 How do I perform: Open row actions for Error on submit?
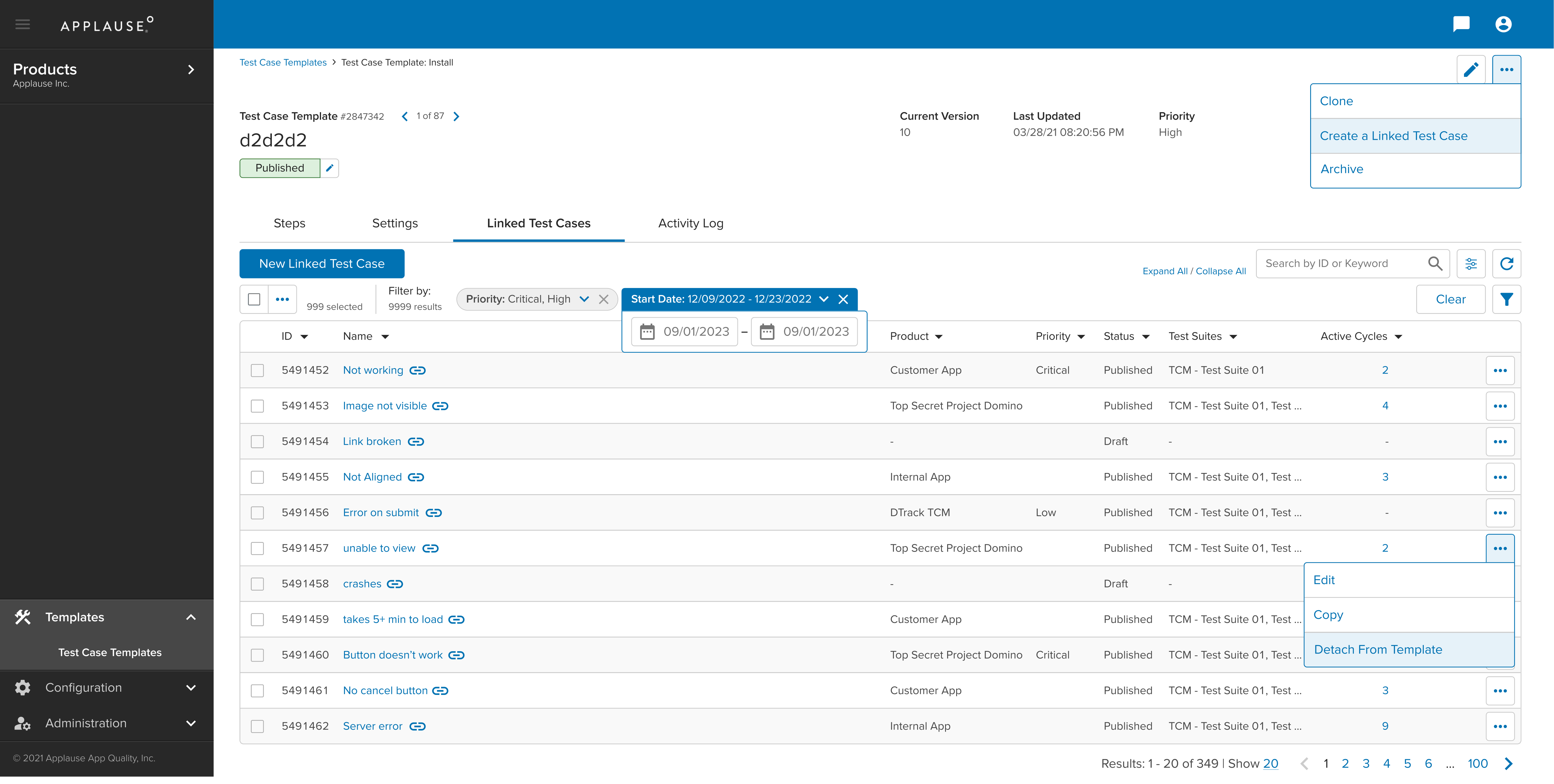pos(1500,513)
